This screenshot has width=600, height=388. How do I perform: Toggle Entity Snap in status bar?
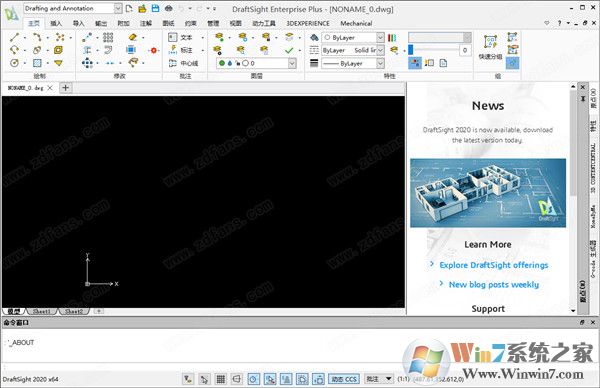pos(270,379)
